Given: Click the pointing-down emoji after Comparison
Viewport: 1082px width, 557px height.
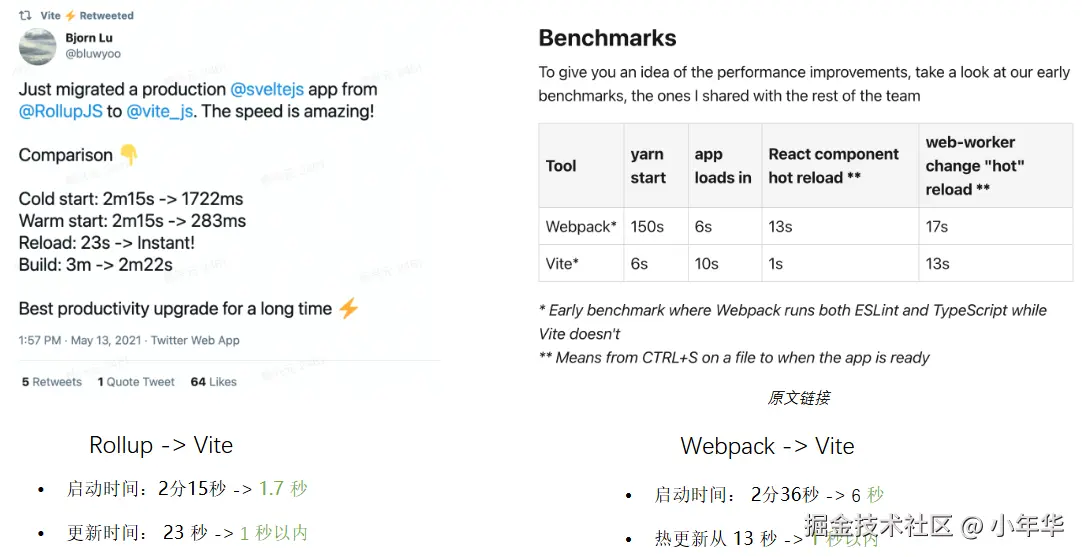Looking at the screenshot, I should pyautogui.click(x=129, y=155).
